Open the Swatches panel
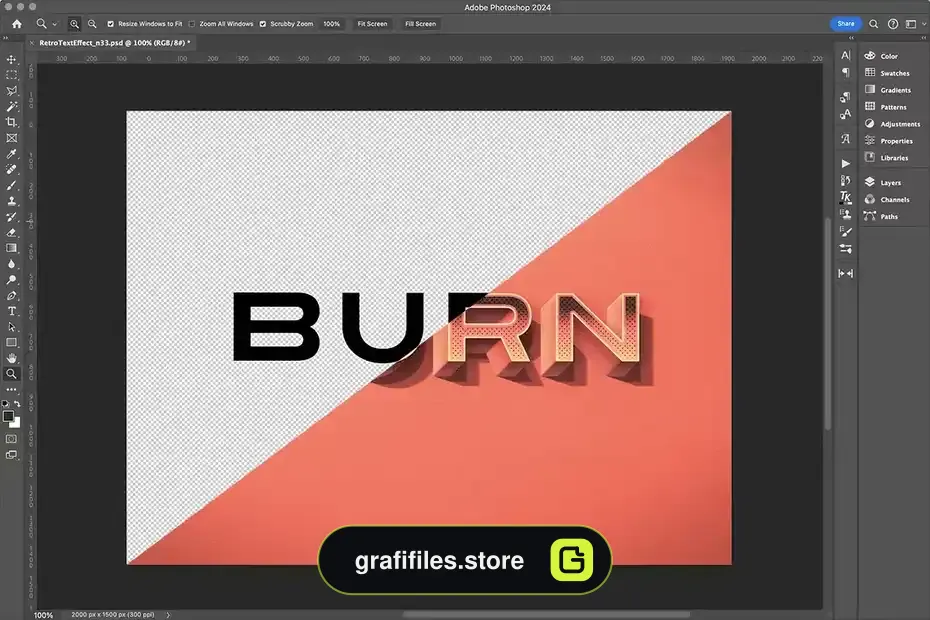930x620 pixels. coord(893,73)
